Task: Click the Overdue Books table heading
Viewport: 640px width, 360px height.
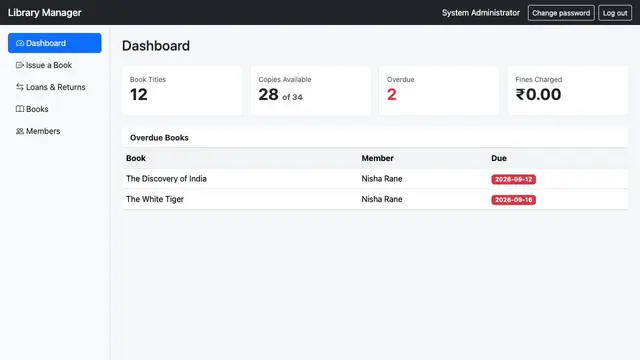Action: (x=159, y=138)
